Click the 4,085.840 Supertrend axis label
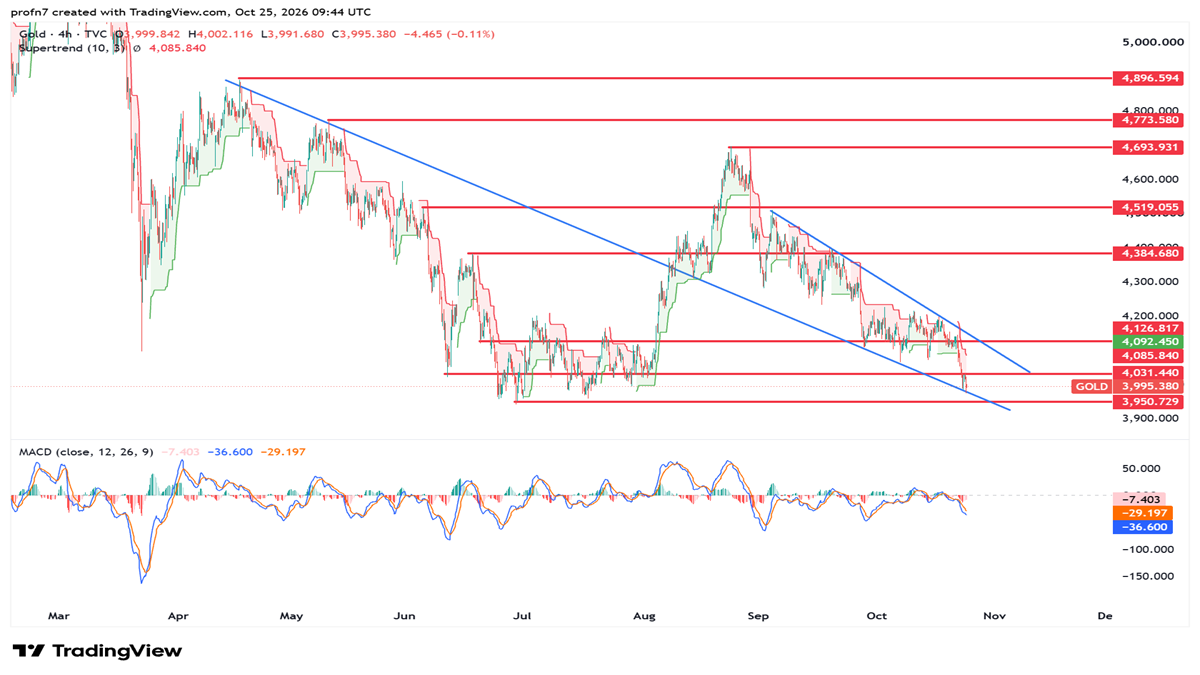 (x=1147, y=355)
